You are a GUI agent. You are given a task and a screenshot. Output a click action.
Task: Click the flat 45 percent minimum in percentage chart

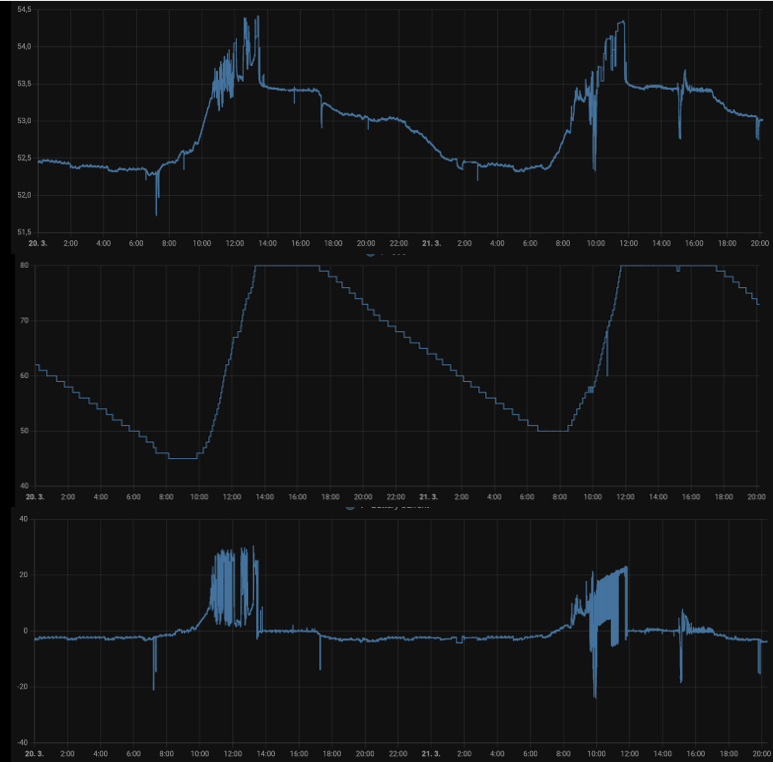point(183,458)
